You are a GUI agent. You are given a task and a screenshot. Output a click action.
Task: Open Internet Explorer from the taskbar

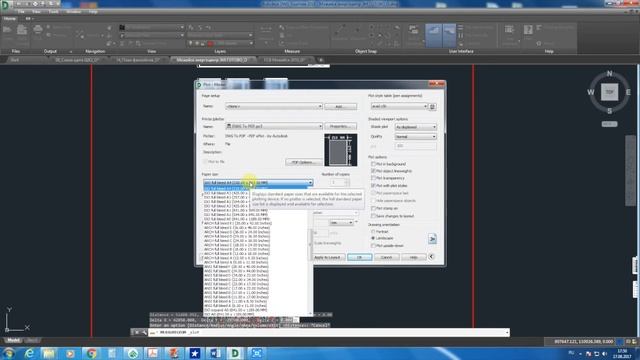click(x=29, y=353)
